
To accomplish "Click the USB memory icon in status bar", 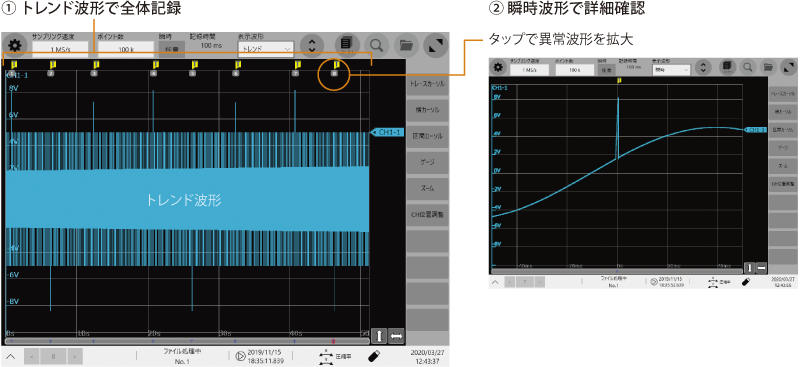I will [x=374, y=356].
